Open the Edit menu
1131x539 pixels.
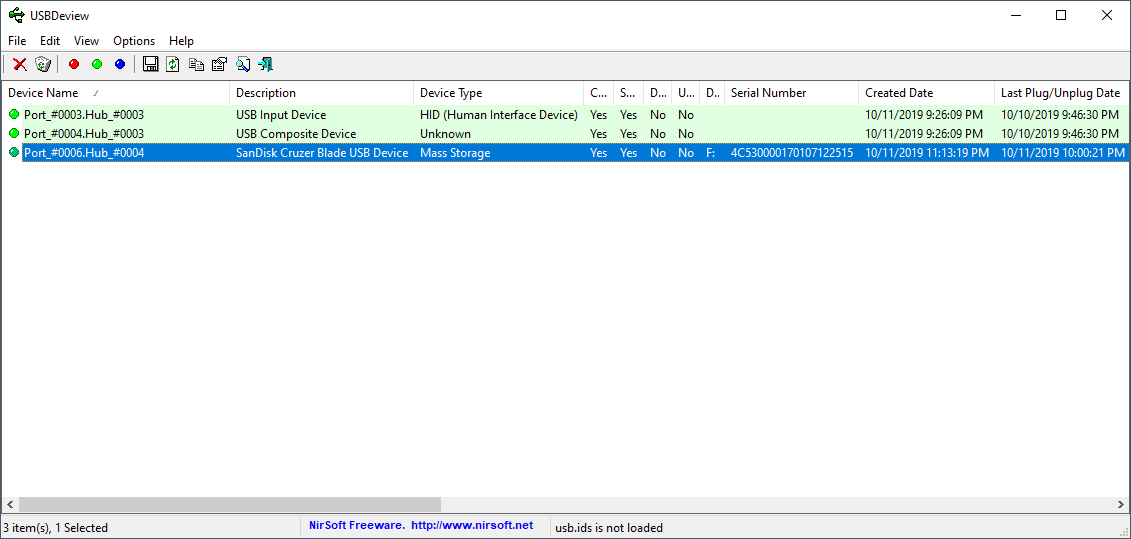[x=50, y=41]
